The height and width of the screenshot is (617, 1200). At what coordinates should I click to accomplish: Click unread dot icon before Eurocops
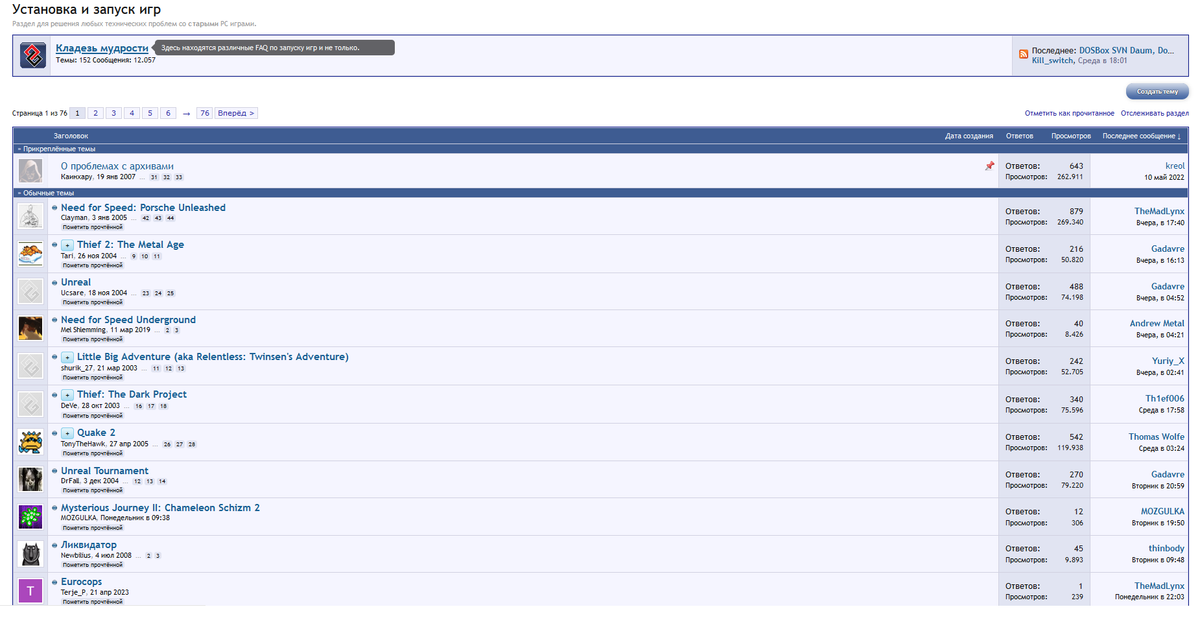[54, 582]
